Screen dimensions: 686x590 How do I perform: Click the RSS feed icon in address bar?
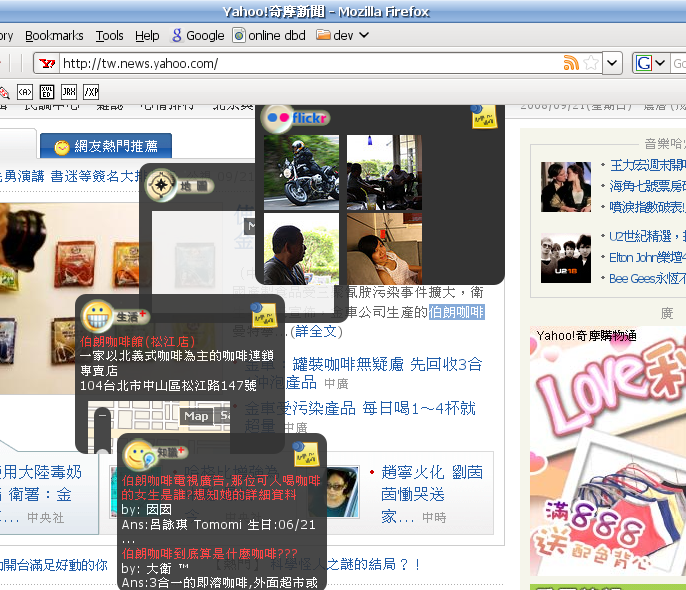(x=571, y=63)
